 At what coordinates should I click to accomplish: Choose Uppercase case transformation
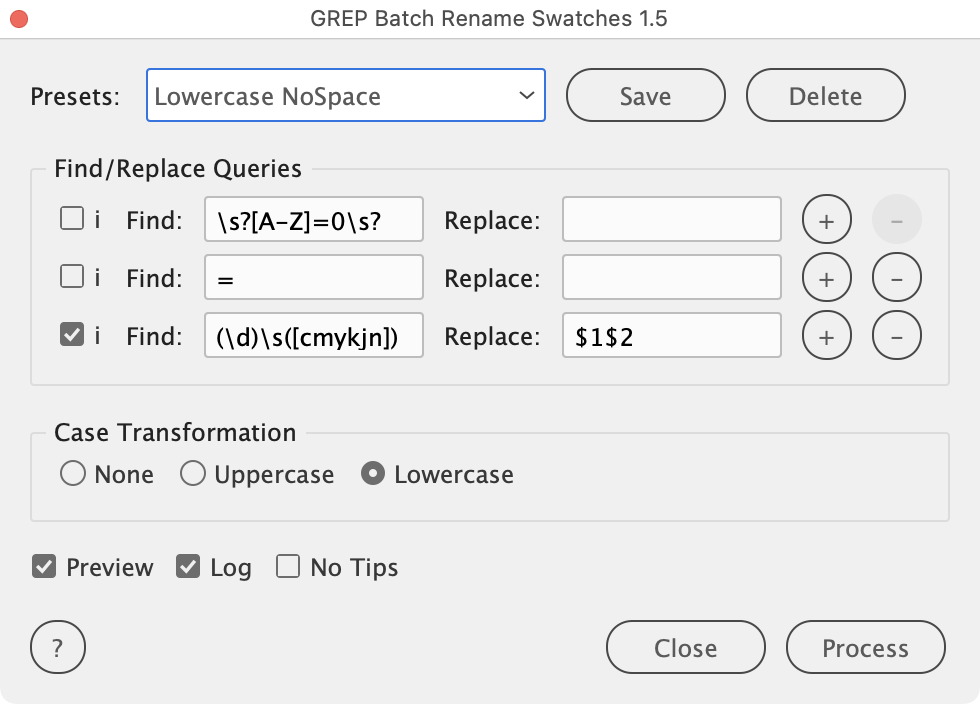tap(193, 473)
